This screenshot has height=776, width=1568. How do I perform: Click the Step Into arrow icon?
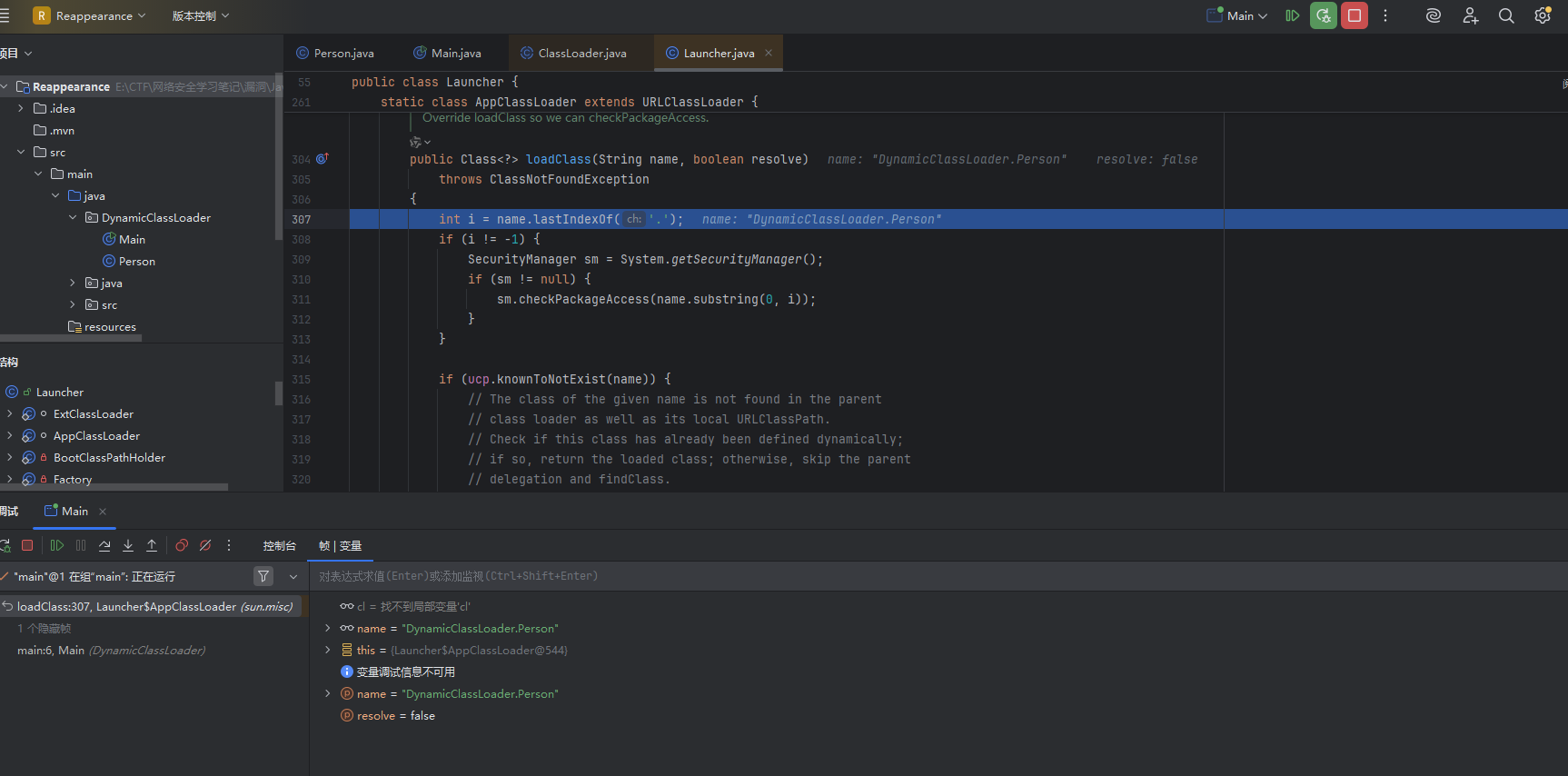tap(128, 545)
